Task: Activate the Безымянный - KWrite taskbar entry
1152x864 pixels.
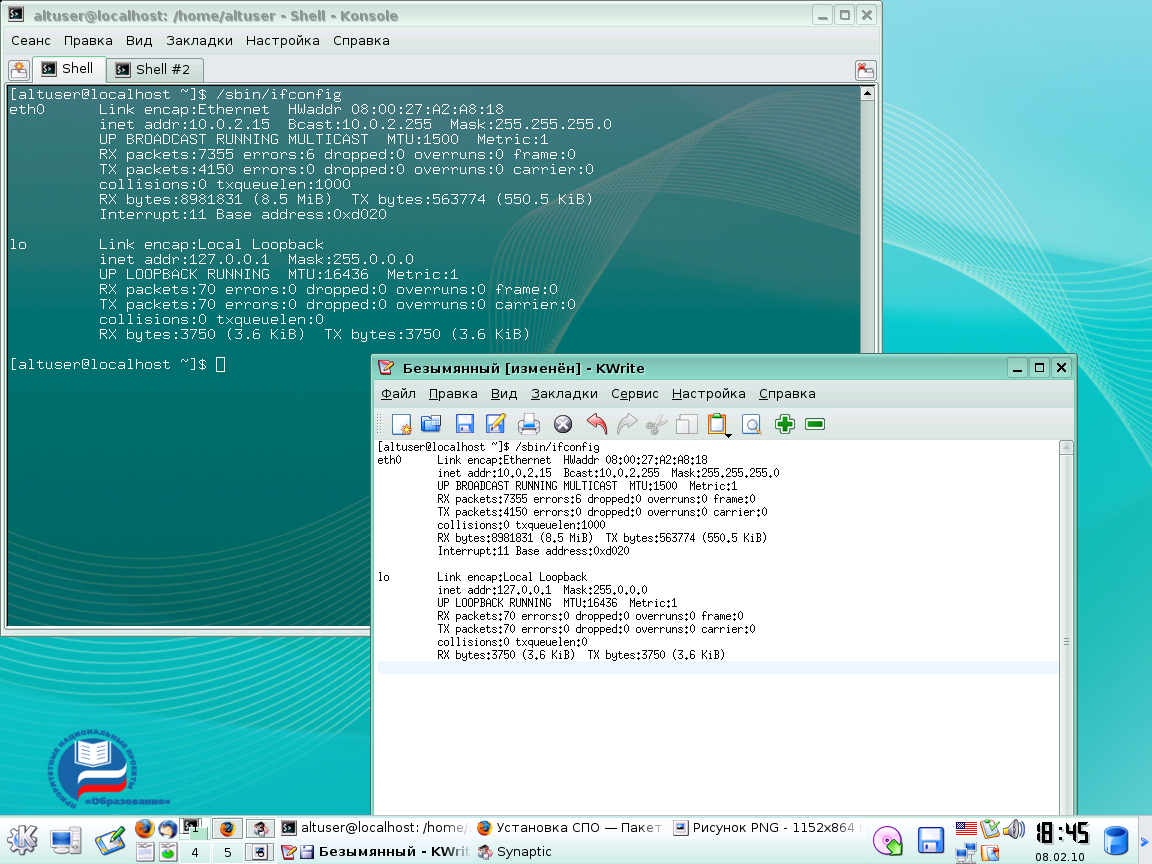Action: [x=375, y=852]
